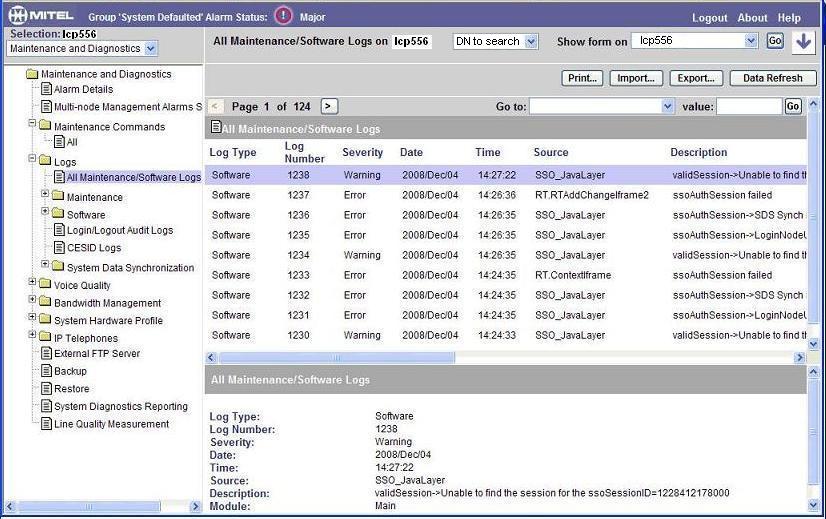Viewport: 826px width, 519px height.
Task: Click the blue down-arrow icon beside Go
Action: pyautogui.click(x=803, y=41)
